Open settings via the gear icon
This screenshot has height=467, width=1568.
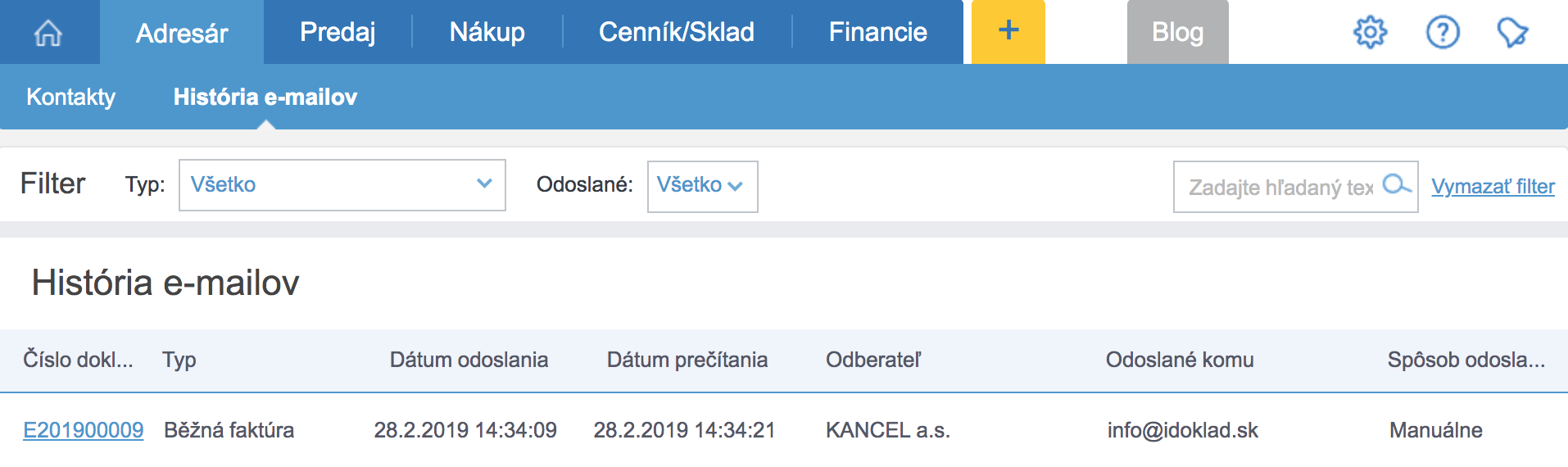pos(1370,33)
